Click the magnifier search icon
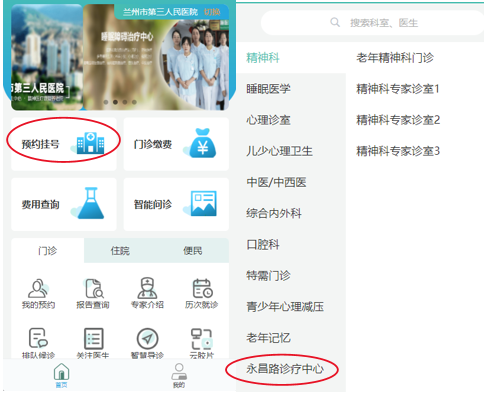This screenshot has width=484, height=401. click(x=335, y=22)
